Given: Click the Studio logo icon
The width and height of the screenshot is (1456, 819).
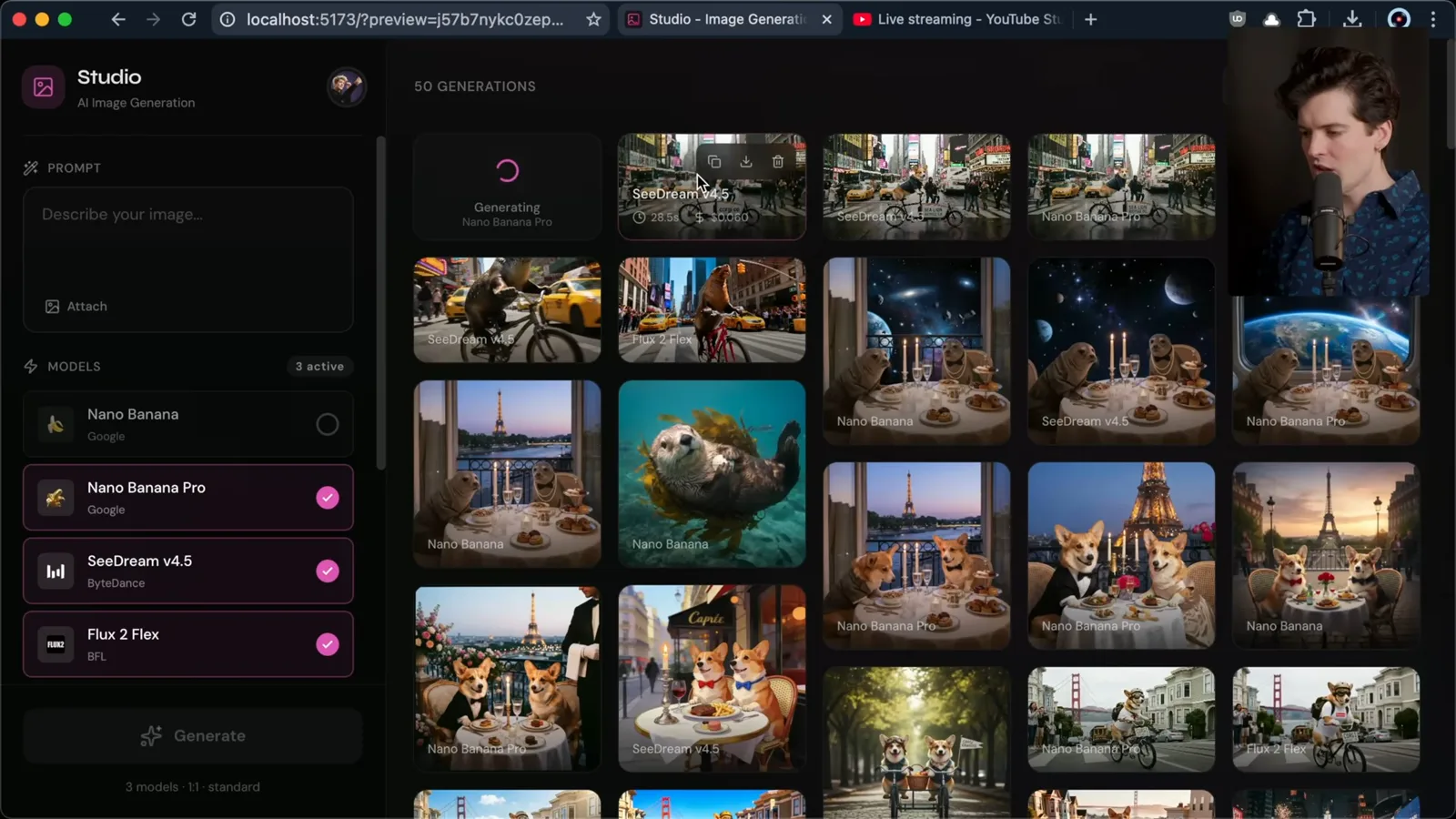Looking at the screenshot, I should point(43,87).
